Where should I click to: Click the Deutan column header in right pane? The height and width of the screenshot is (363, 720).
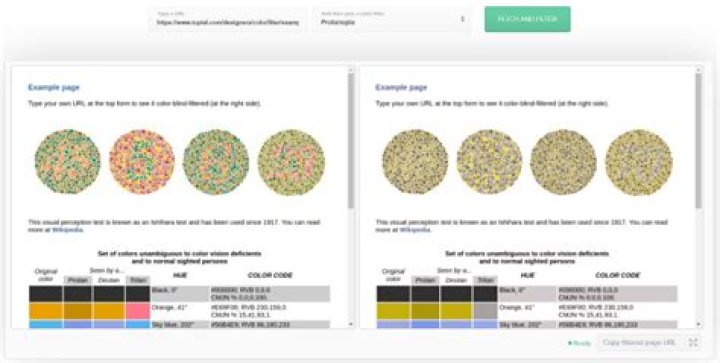(x=456, y=280)
